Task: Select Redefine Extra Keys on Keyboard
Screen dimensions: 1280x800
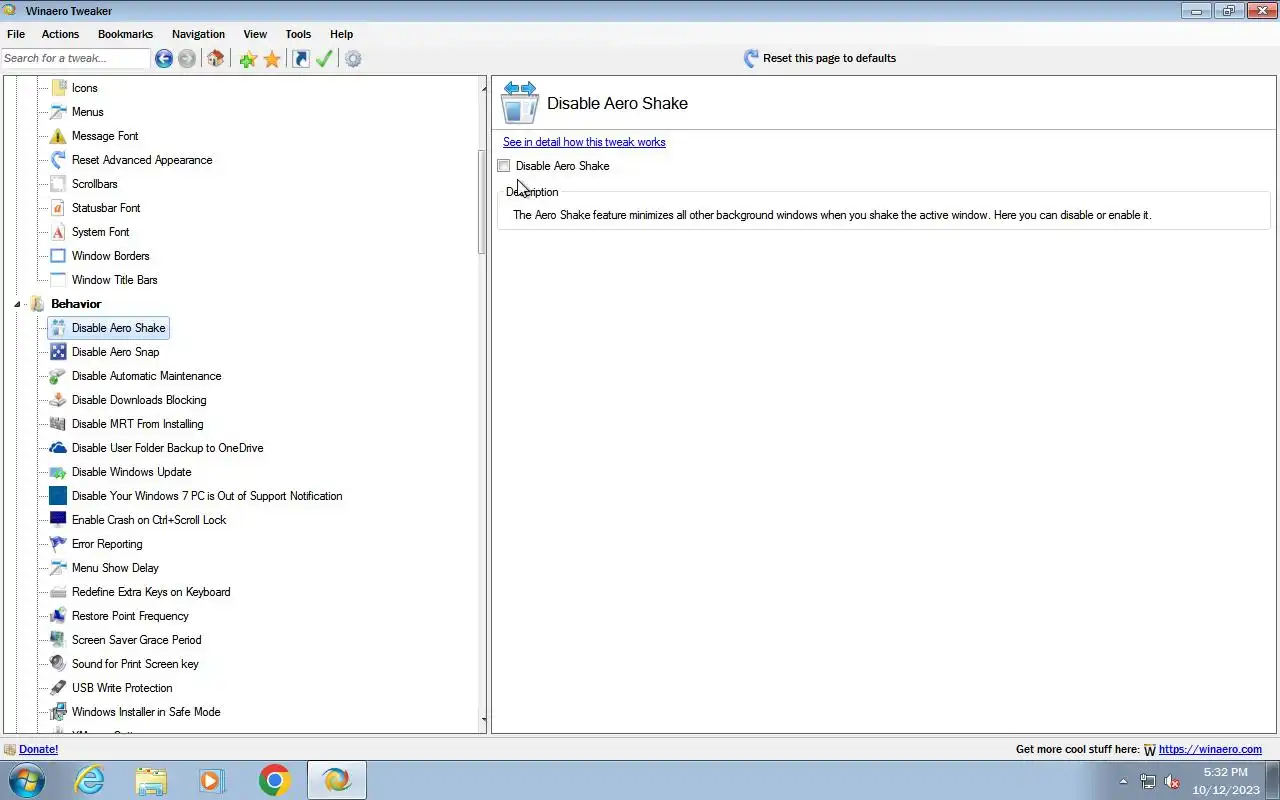Action: pyautogui.click(x=151, y=592)
